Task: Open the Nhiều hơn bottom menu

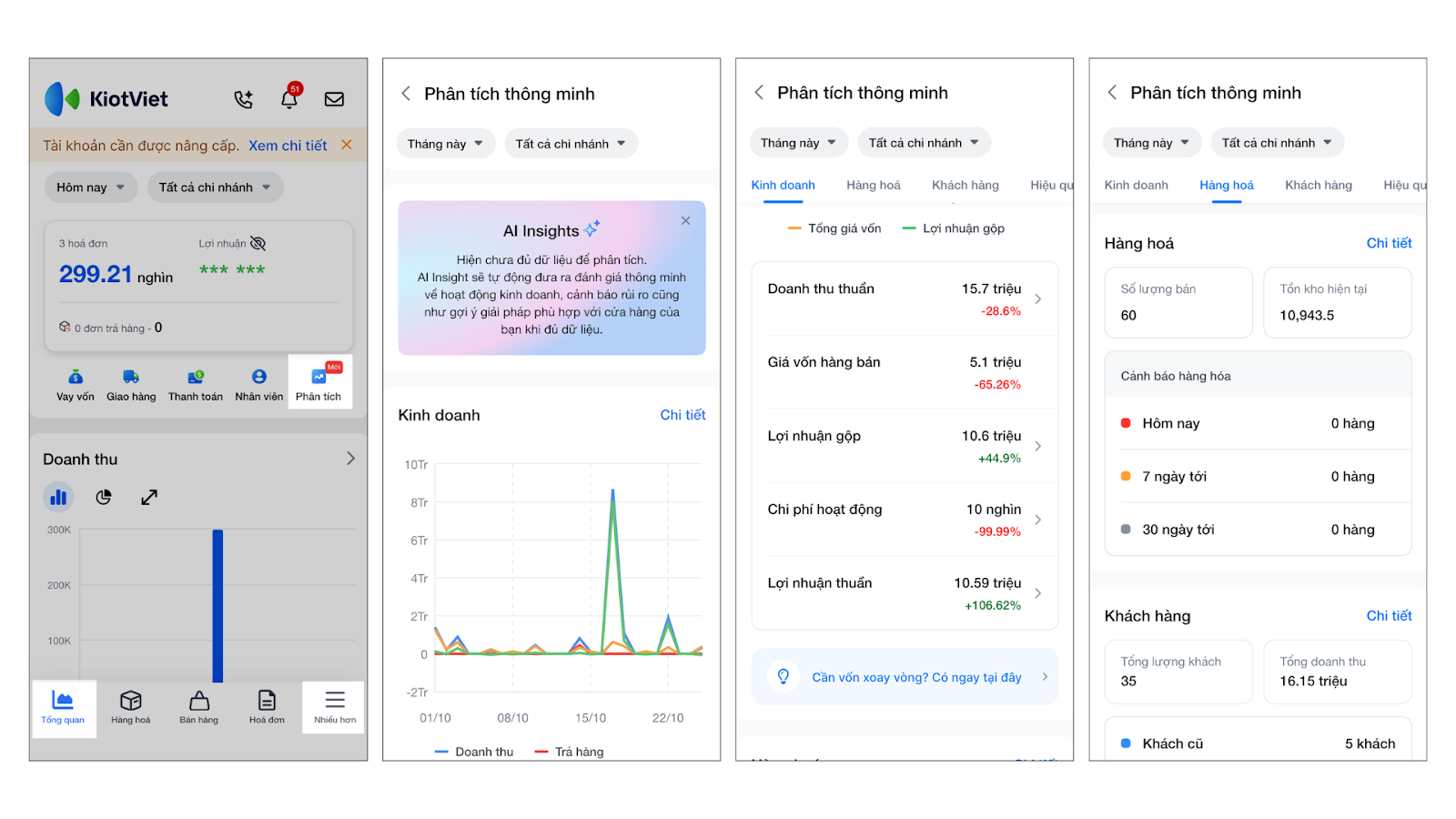Action: pyautogui.click(x=335, y=707)
